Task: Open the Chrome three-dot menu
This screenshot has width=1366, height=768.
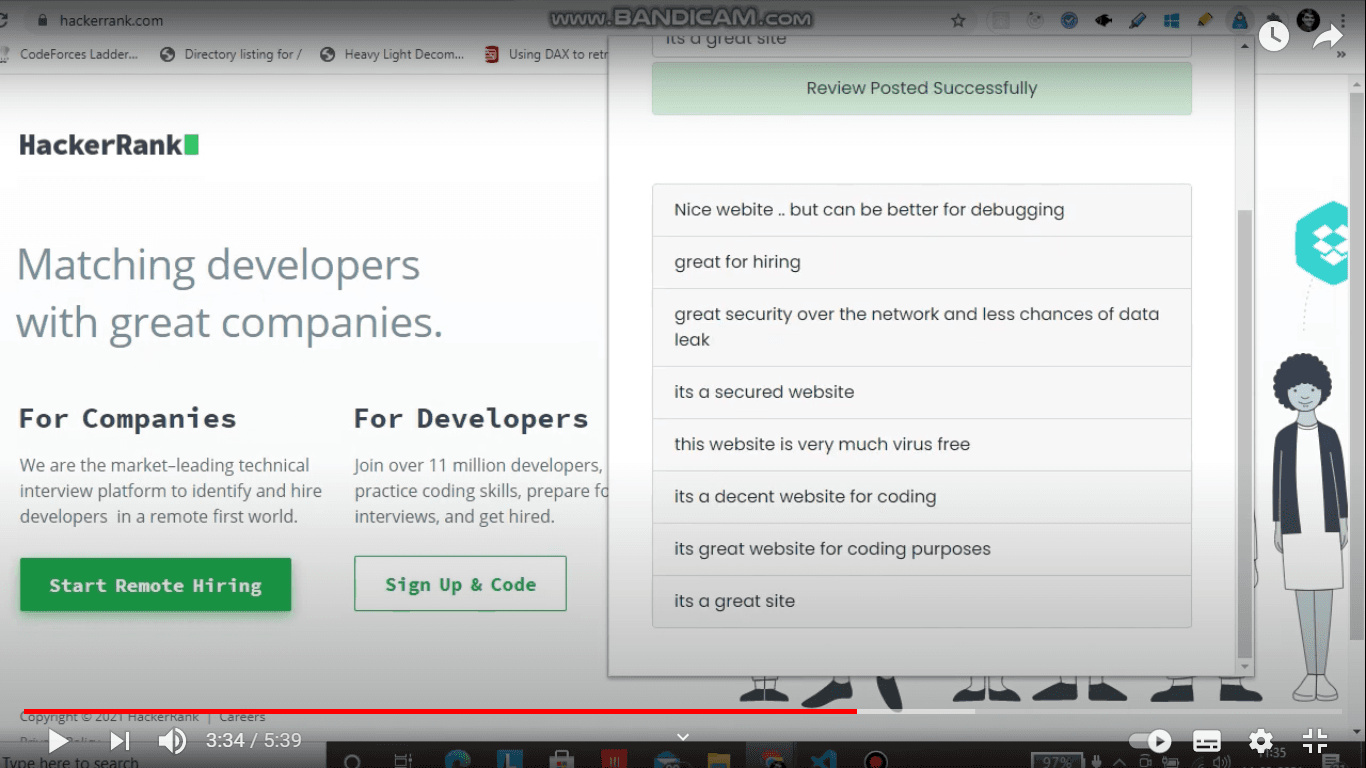Action: pyautogui.click(x=1341, y=20)
